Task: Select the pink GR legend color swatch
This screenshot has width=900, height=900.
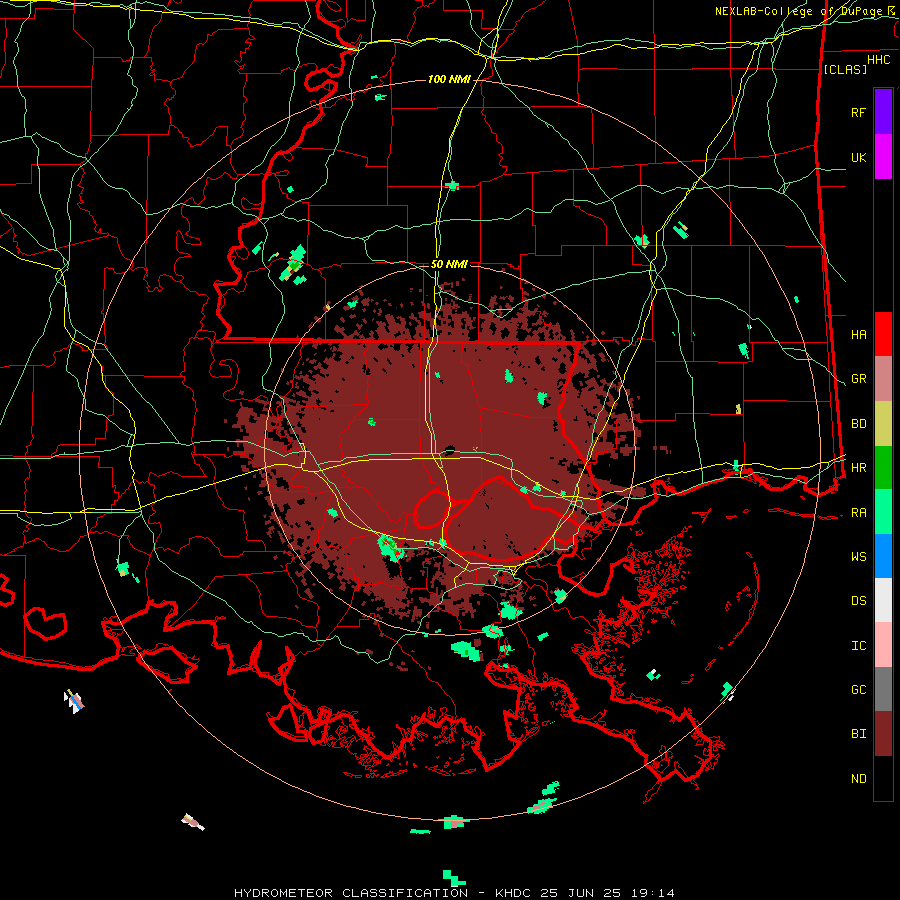Action: click(x=883, y=379)
